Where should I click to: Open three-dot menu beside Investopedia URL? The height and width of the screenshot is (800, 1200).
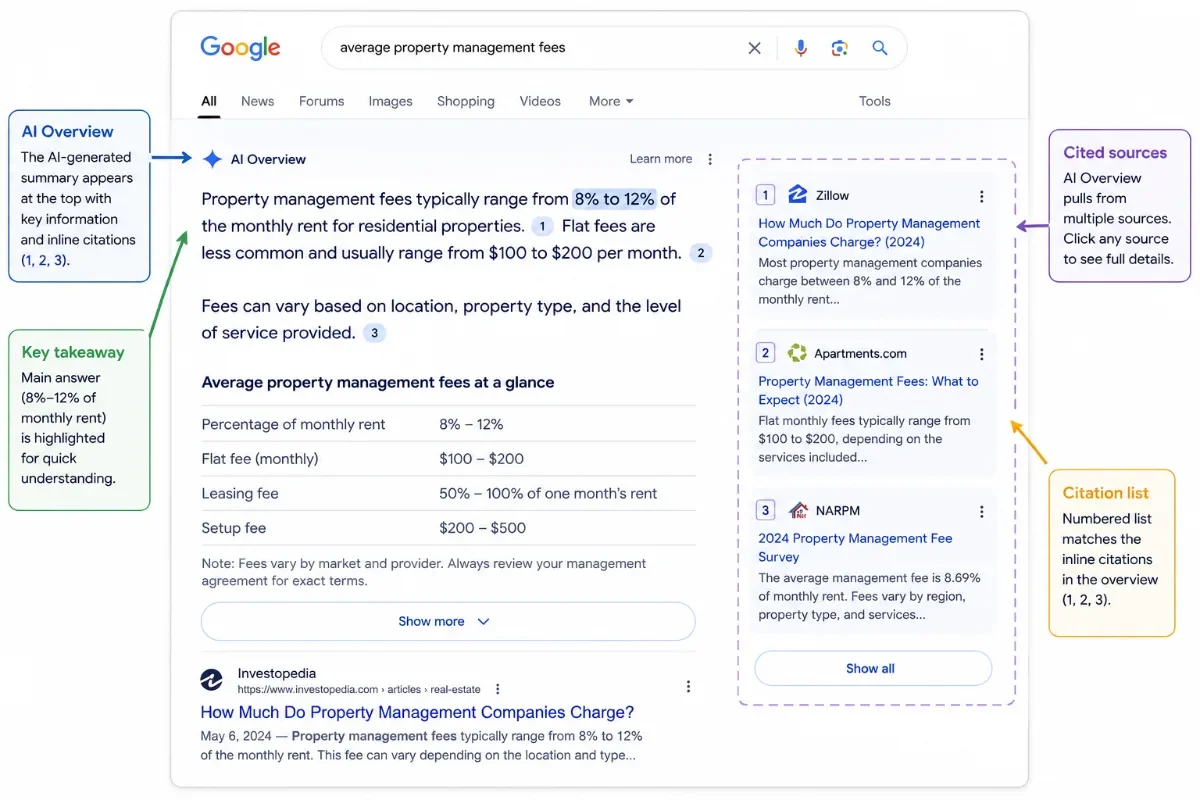tap(498, 689)
